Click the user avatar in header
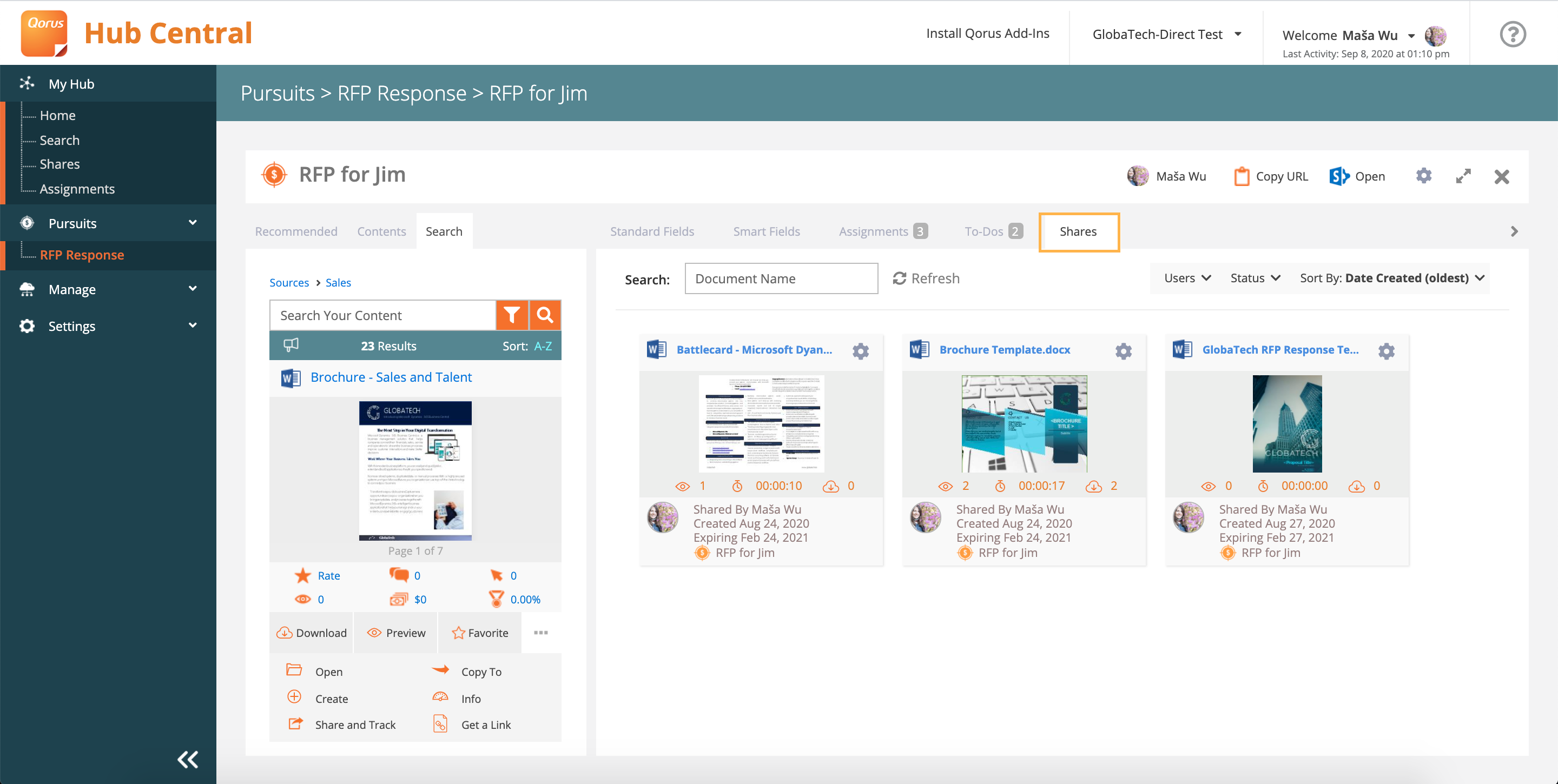The height and width of the screenshot is (784, 1558). click(1435, 35)
